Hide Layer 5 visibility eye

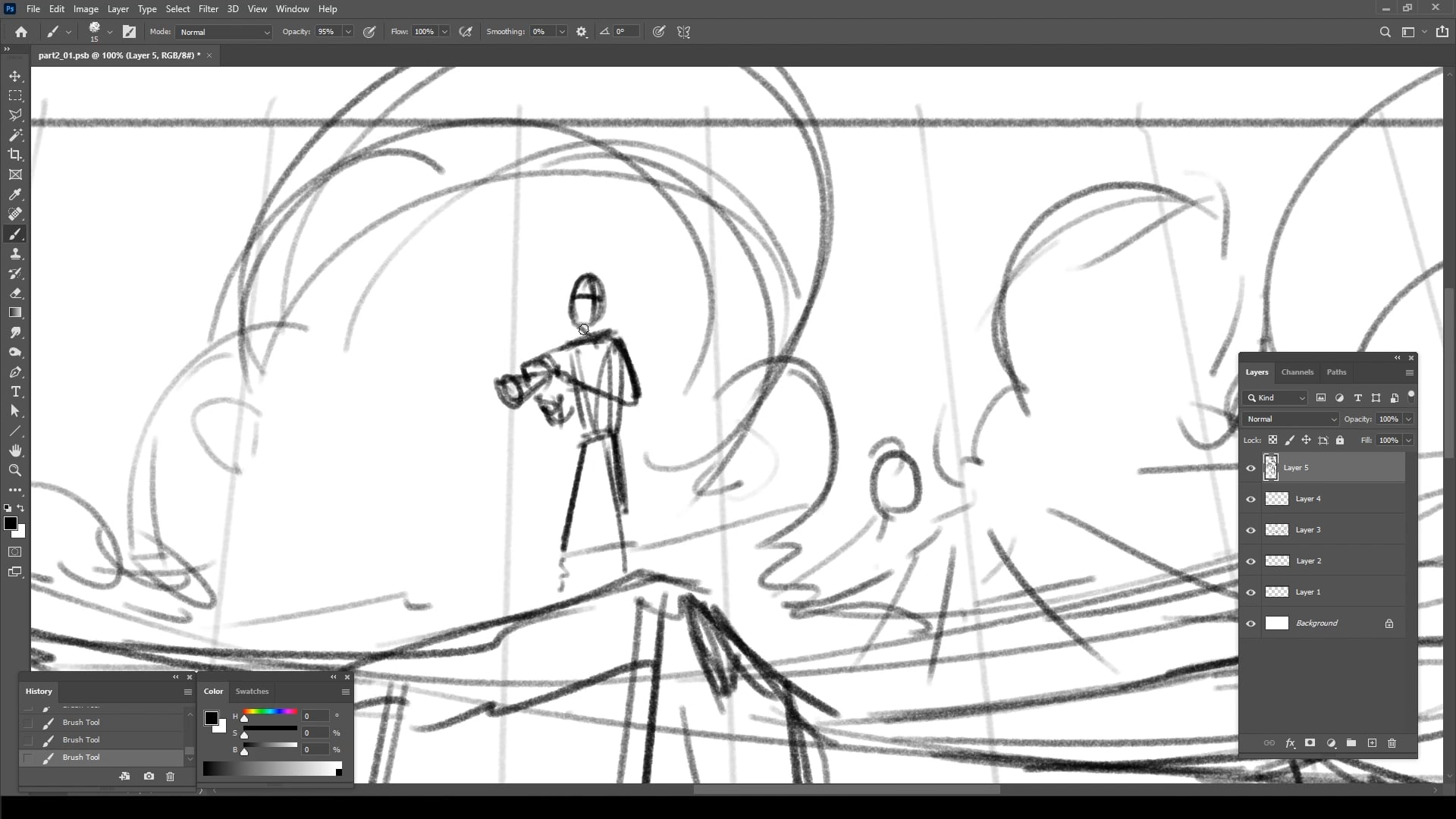[1251, 469]
